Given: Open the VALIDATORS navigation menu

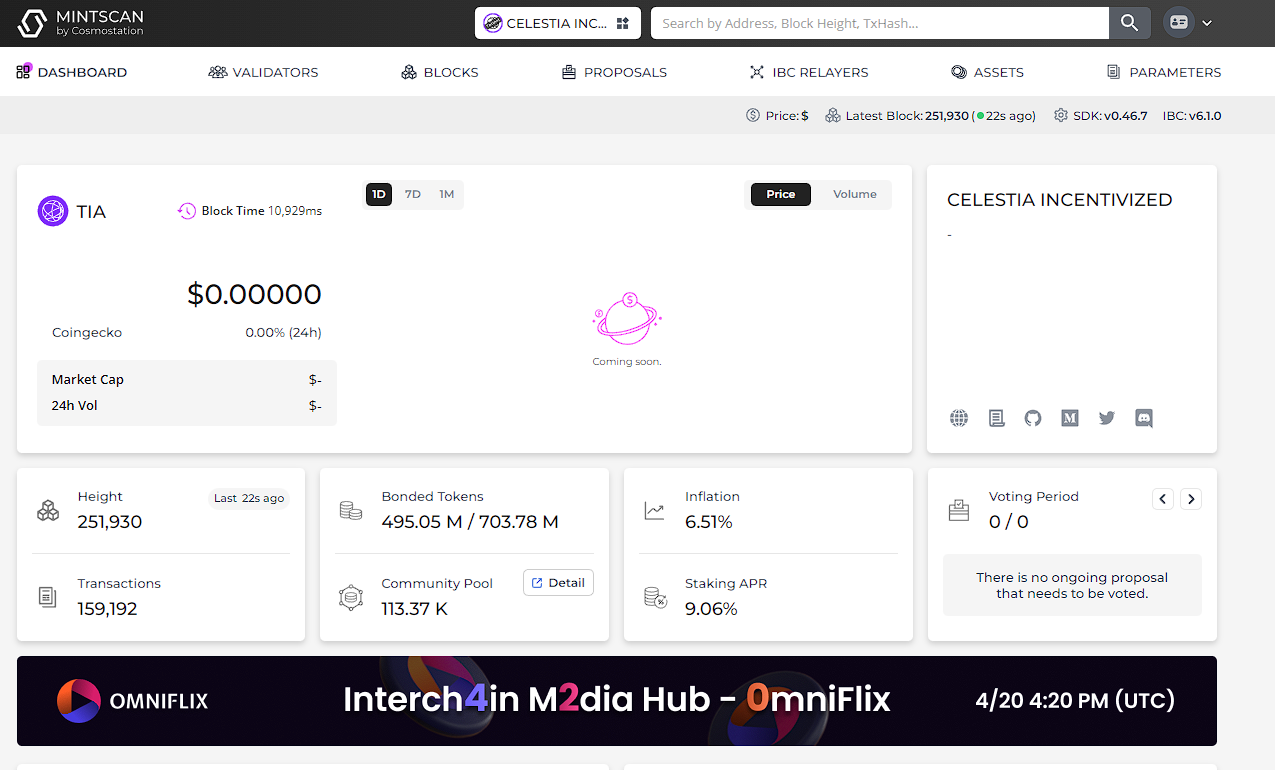Looking at the screenshot, I should [263, 71].
